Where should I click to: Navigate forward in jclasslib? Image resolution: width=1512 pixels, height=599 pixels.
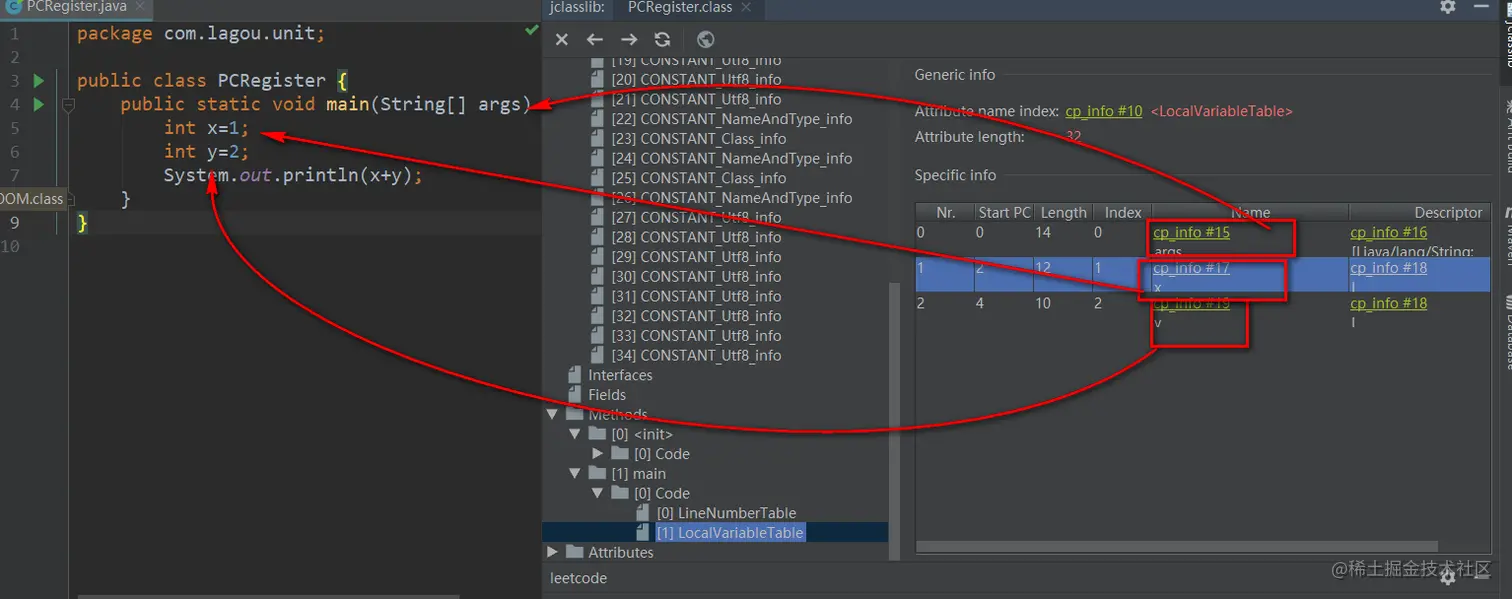click(629, 40)
